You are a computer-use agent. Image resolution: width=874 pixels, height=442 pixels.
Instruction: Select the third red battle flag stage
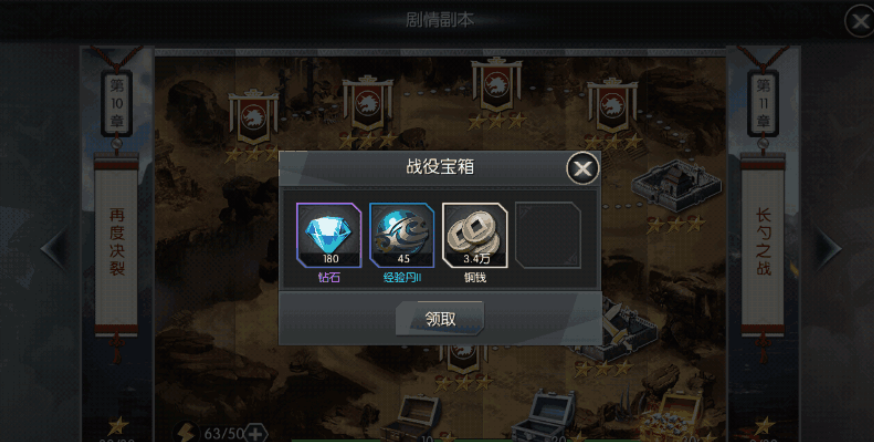pyautogui.click(x=496, y=85)
